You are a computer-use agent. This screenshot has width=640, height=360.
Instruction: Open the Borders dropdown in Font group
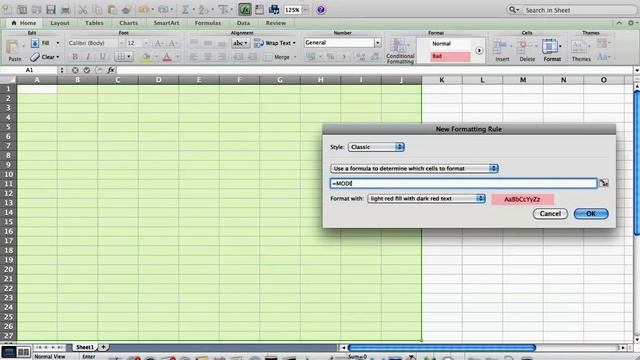coord(124,57)
